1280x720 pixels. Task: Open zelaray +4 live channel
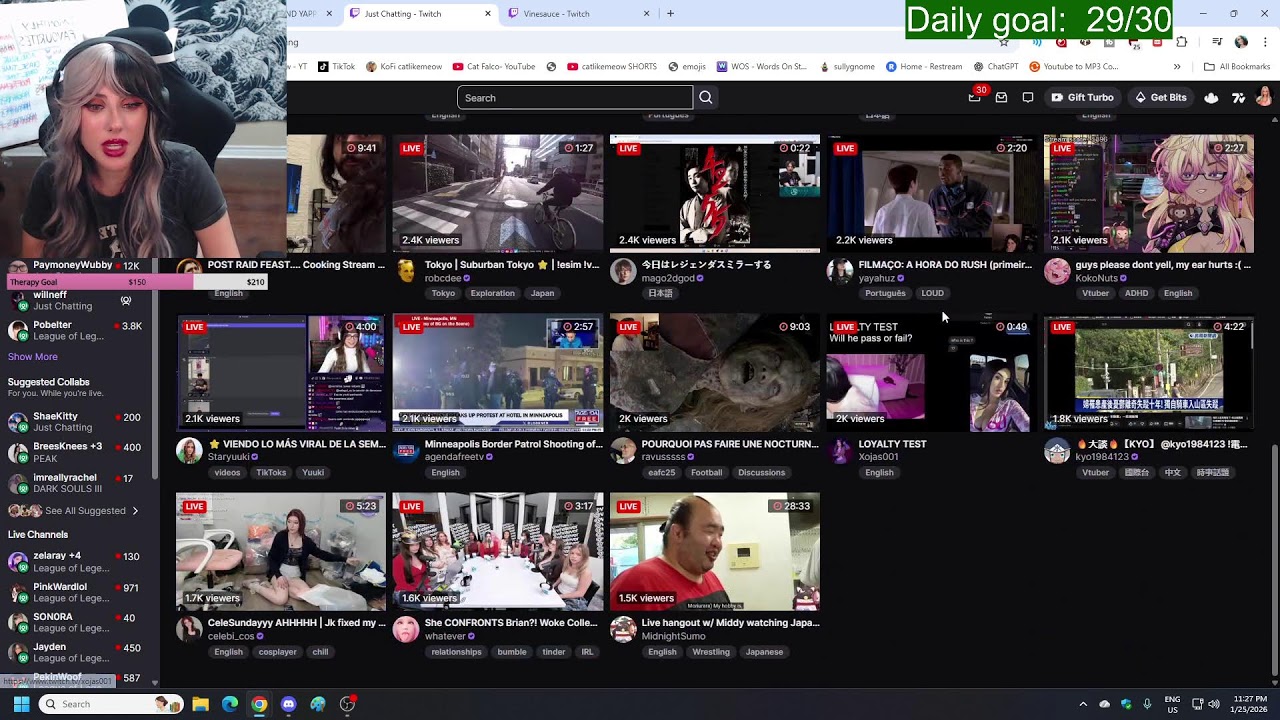click(x=78, y=562)
